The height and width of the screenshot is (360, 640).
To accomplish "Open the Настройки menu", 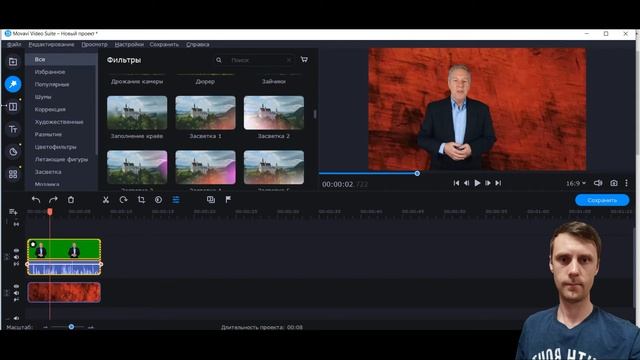I will point(129,44).
